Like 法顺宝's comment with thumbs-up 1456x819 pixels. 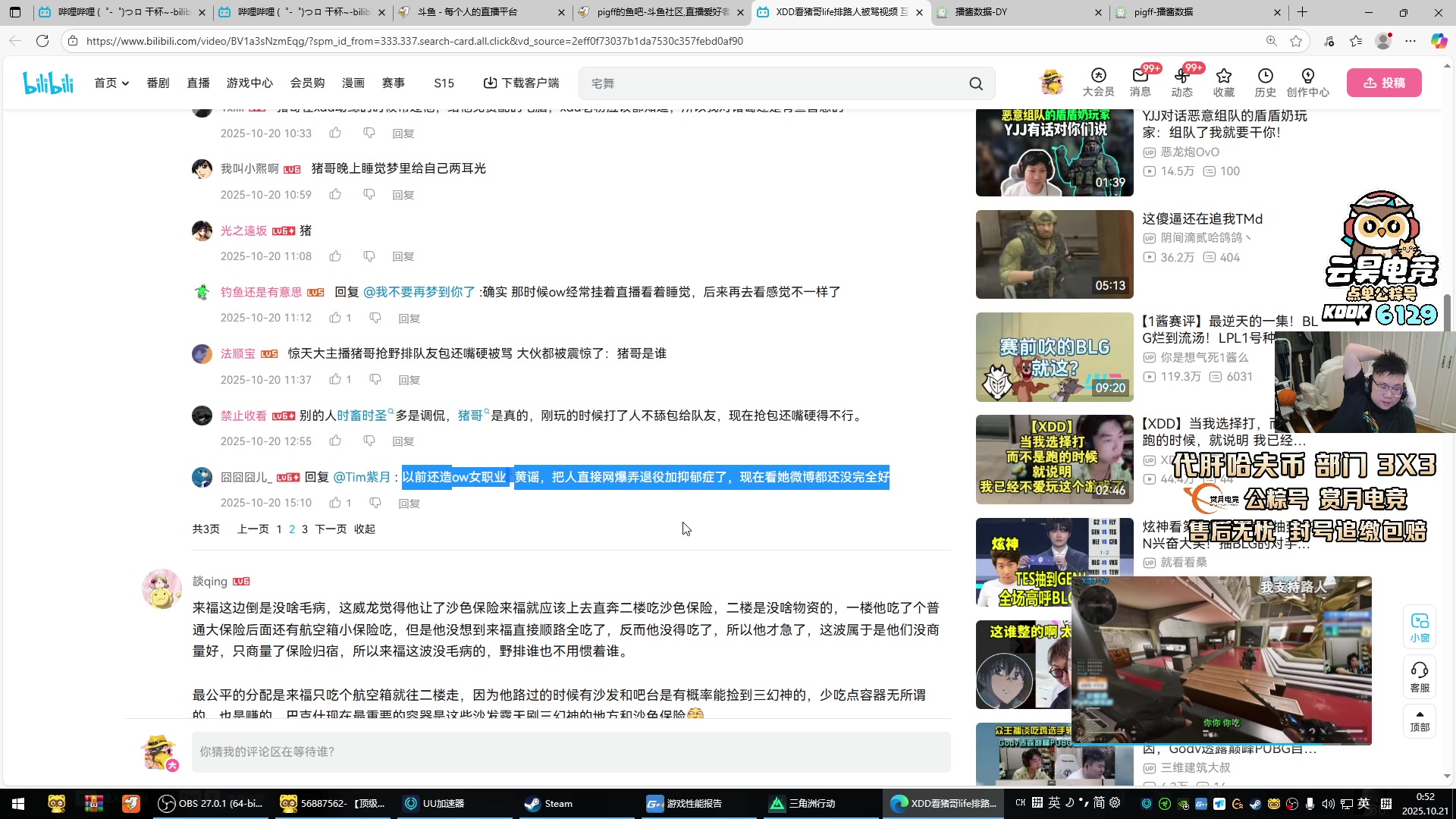[335, 379]
